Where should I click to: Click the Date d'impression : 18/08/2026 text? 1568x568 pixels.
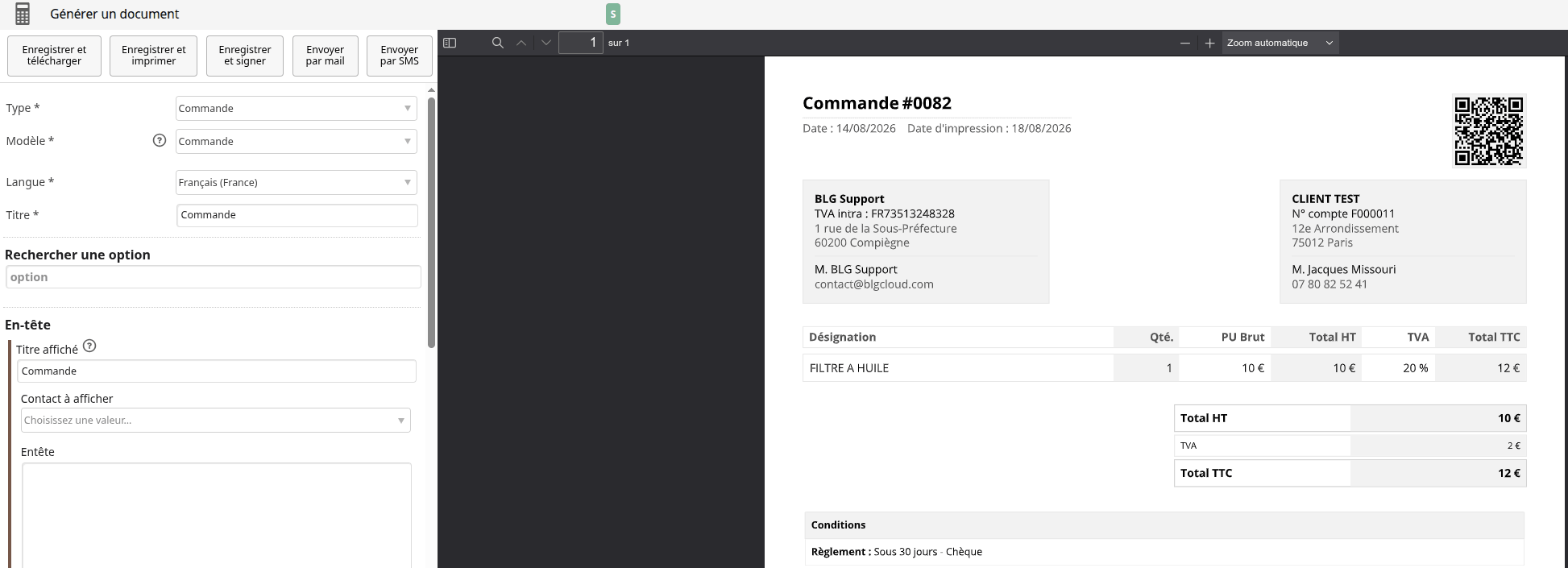click(x=989, y=128)
